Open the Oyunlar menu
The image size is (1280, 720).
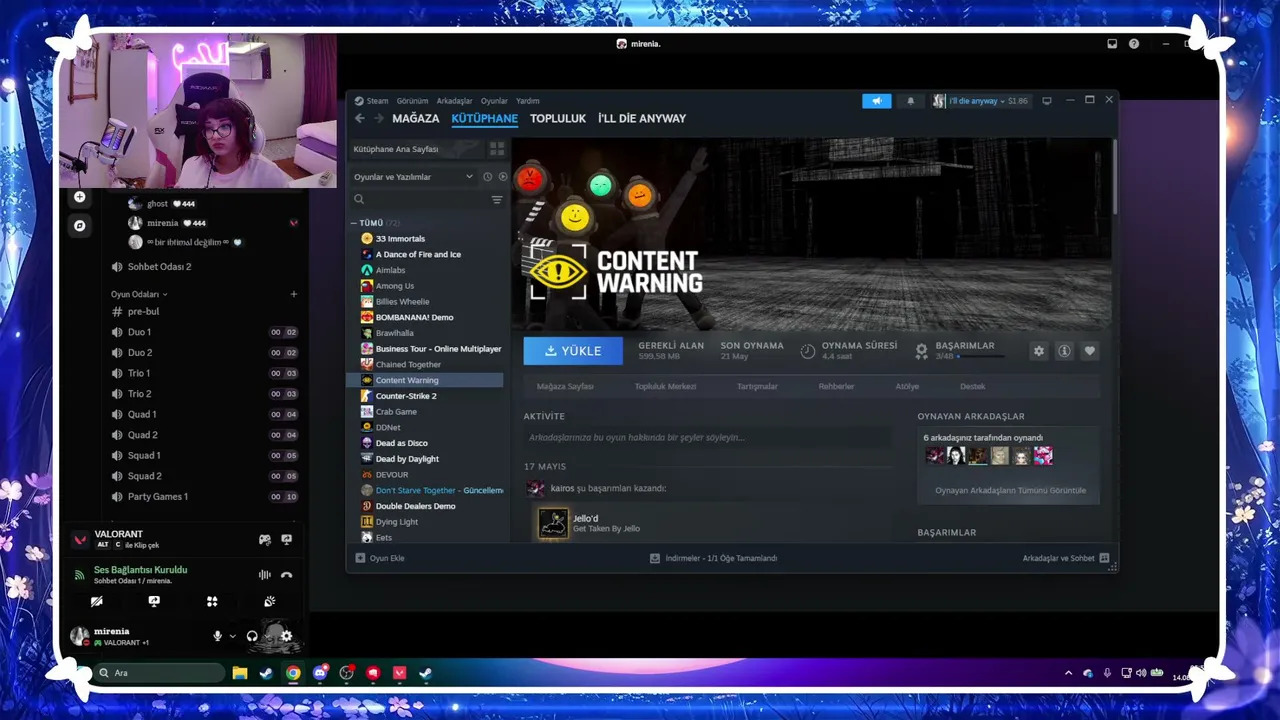coord(494,101)
